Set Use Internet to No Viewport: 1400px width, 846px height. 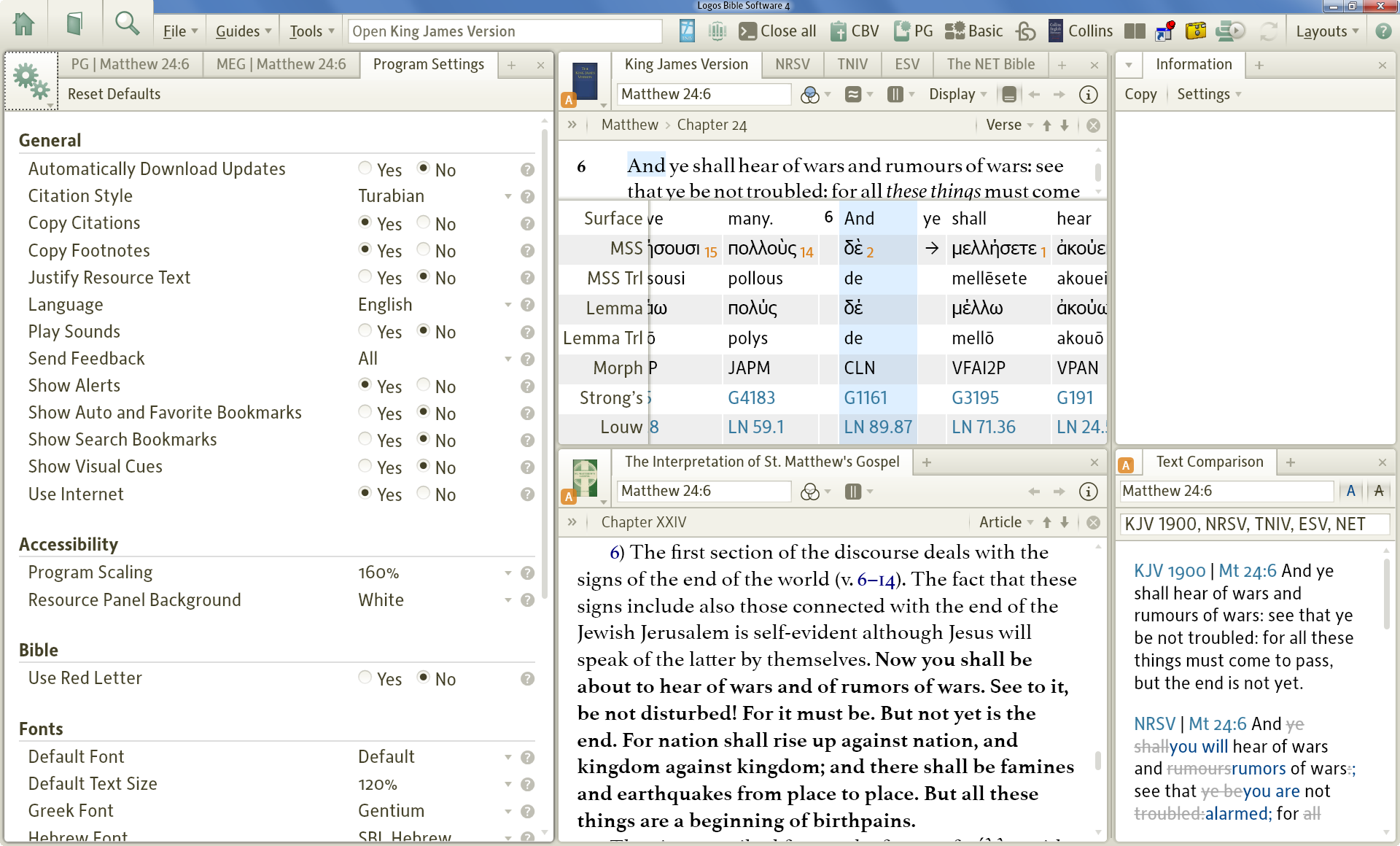423,492
